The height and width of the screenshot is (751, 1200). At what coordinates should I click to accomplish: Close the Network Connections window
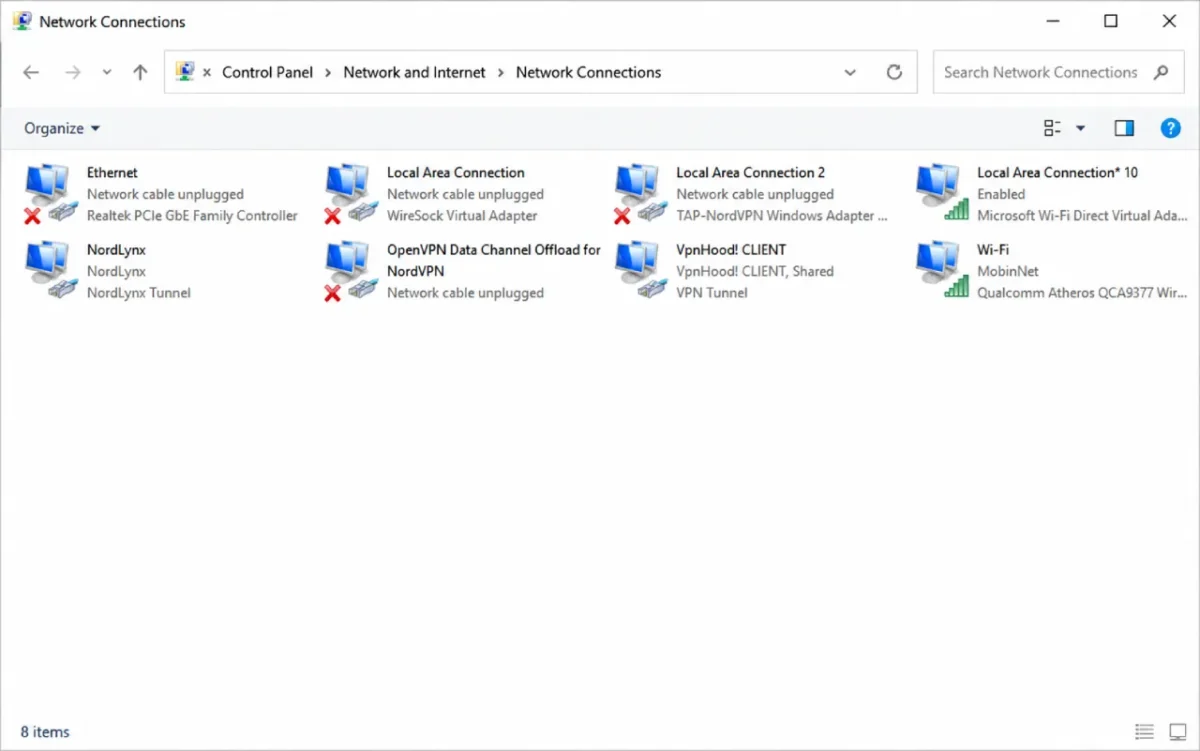pyautogui.click(x=1169, y=21)
